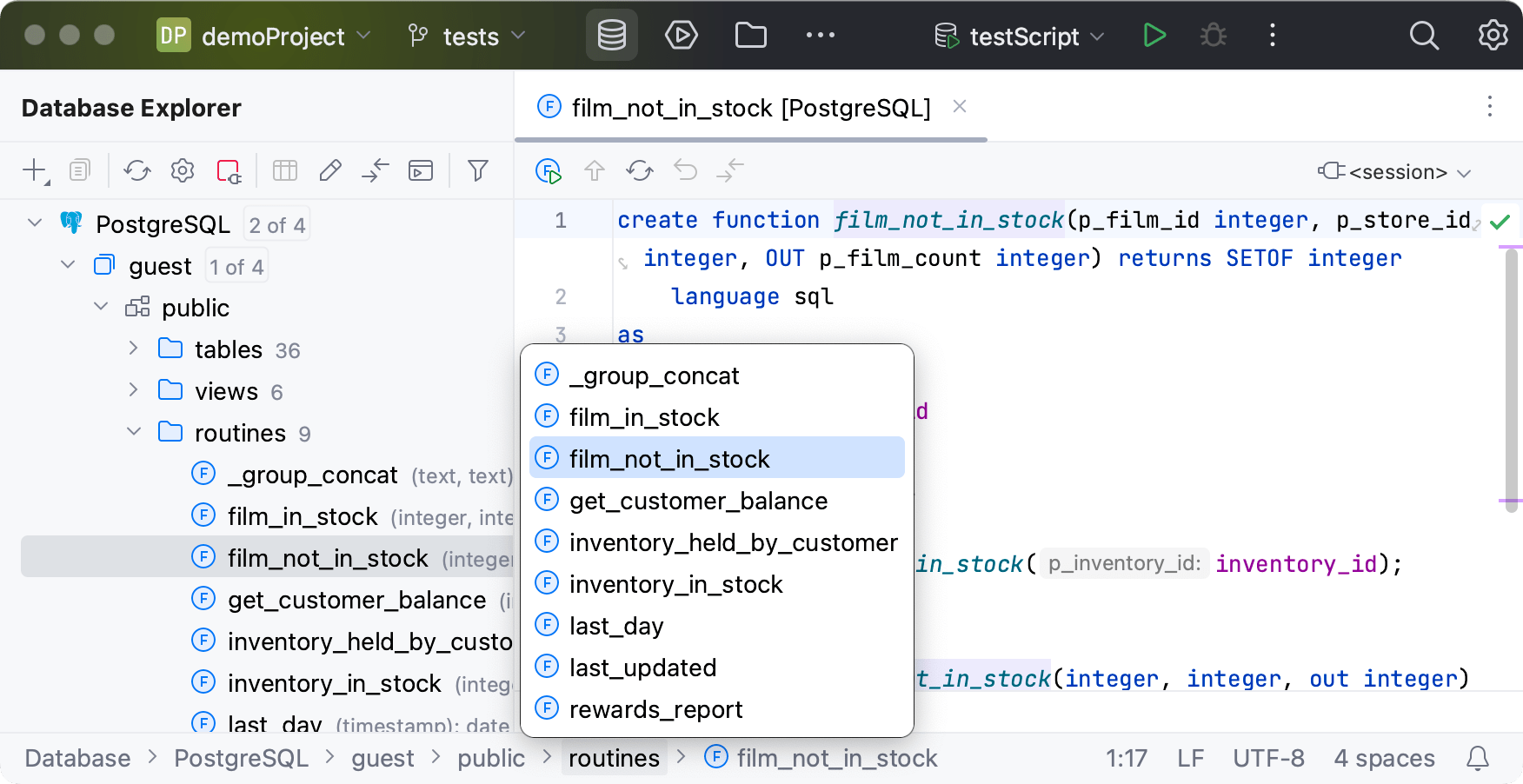Collapse the PostgreSQL data source node
Viewport: 1523px width, 784px height.
click(x=35, y=223)
